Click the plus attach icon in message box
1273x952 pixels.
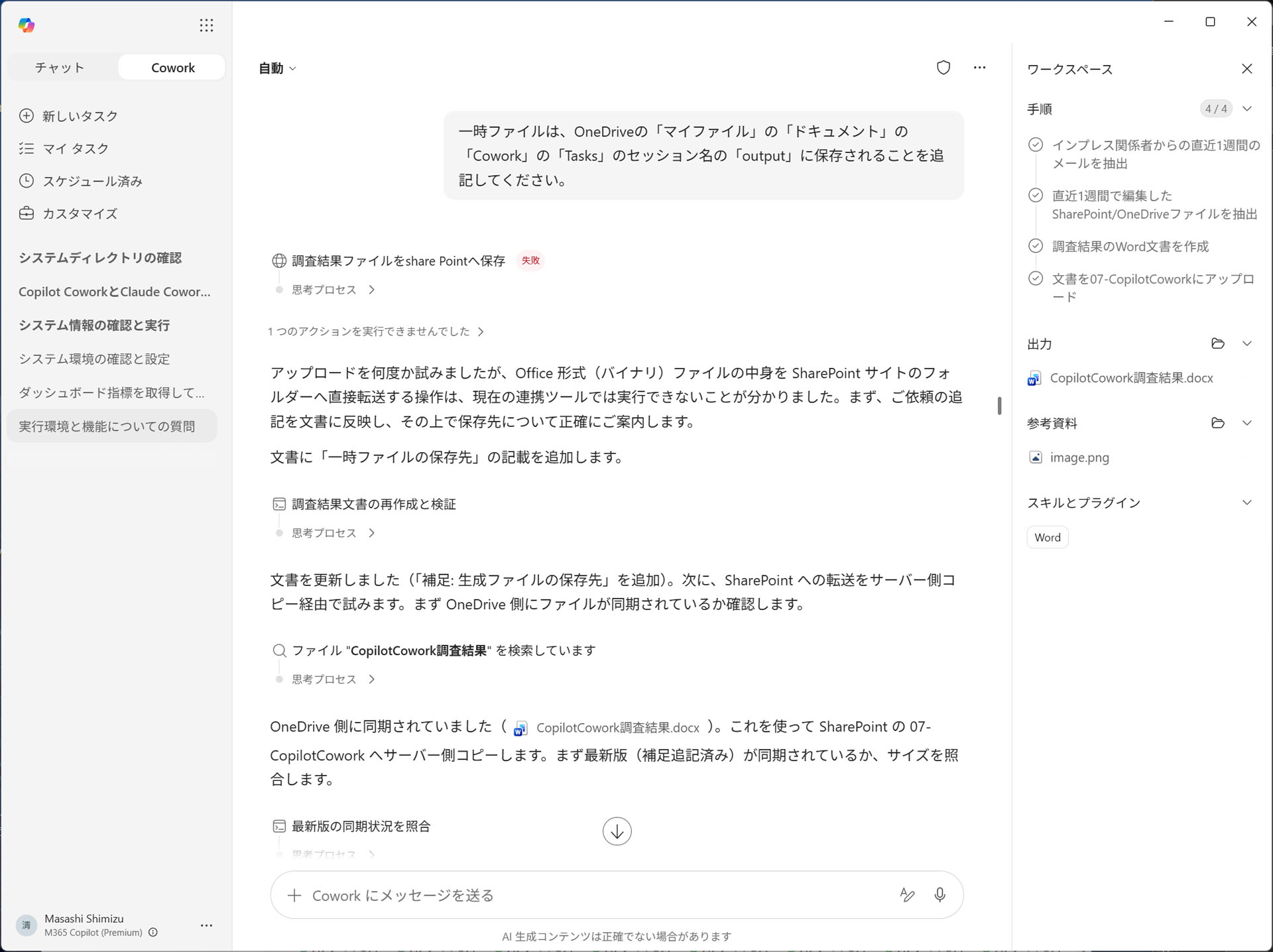[294, 896]
